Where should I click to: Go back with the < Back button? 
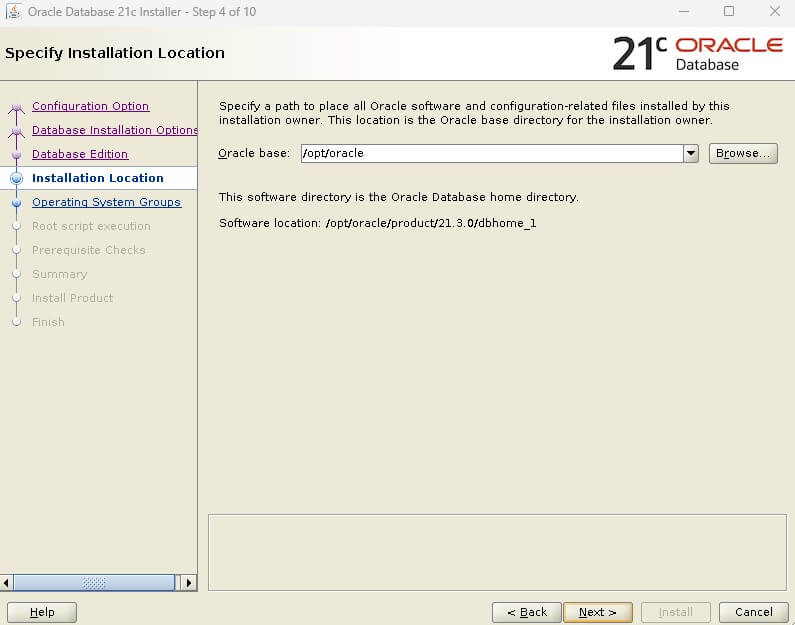click(x=527, y=612)
